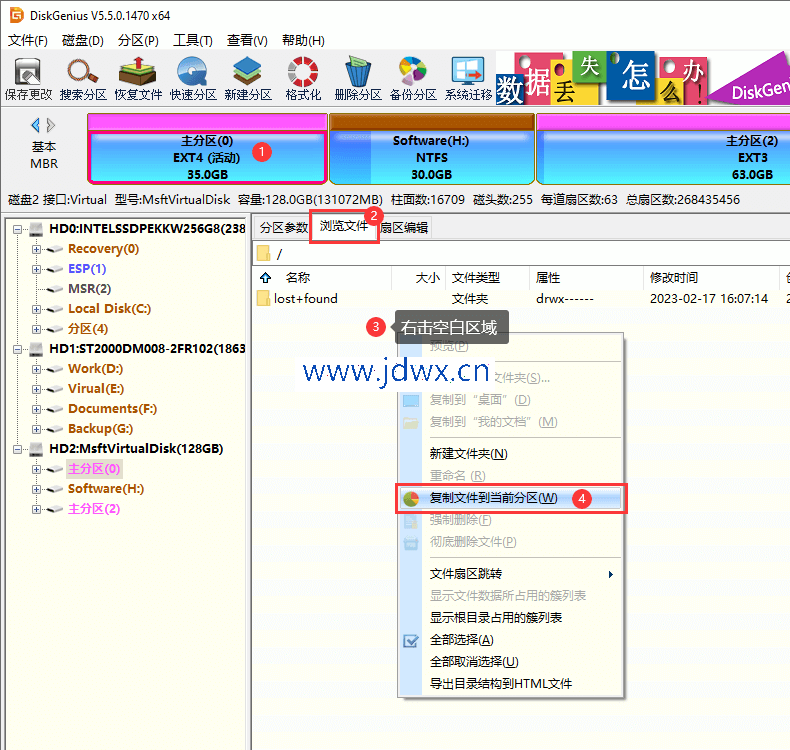The height and width of the screenshot is (750, 790).
Task: Collapse the HD2:MsftVirtualDisk(128GB) disk node
Action: [x=17, y=448]
